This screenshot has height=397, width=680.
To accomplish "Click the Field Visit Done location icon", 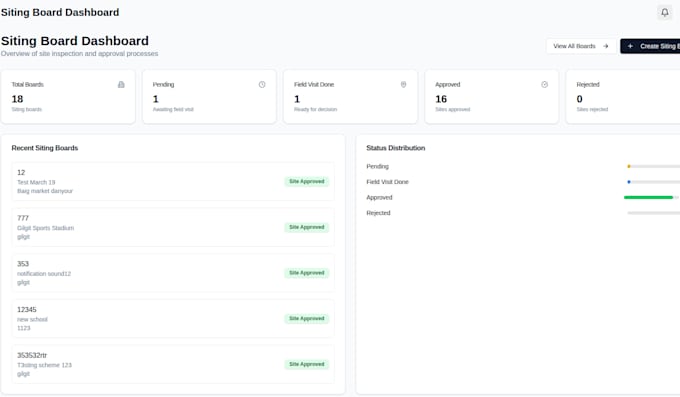I will [x=403, y=85].
